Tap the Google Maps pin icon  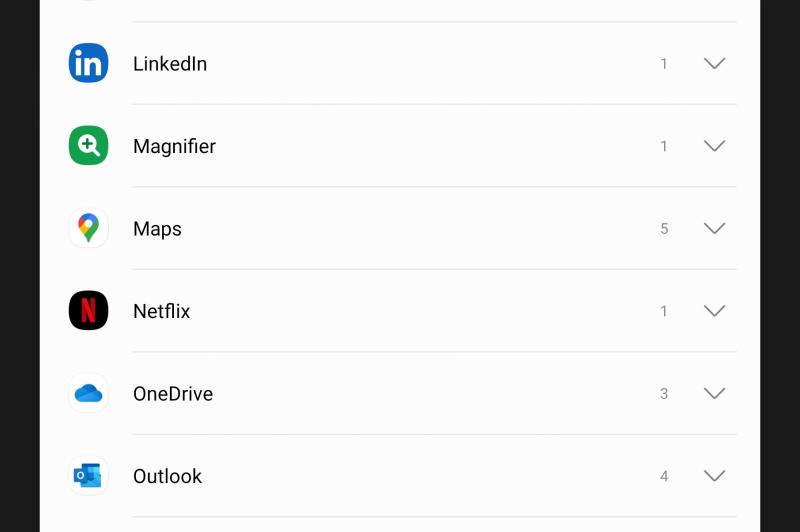88,228
